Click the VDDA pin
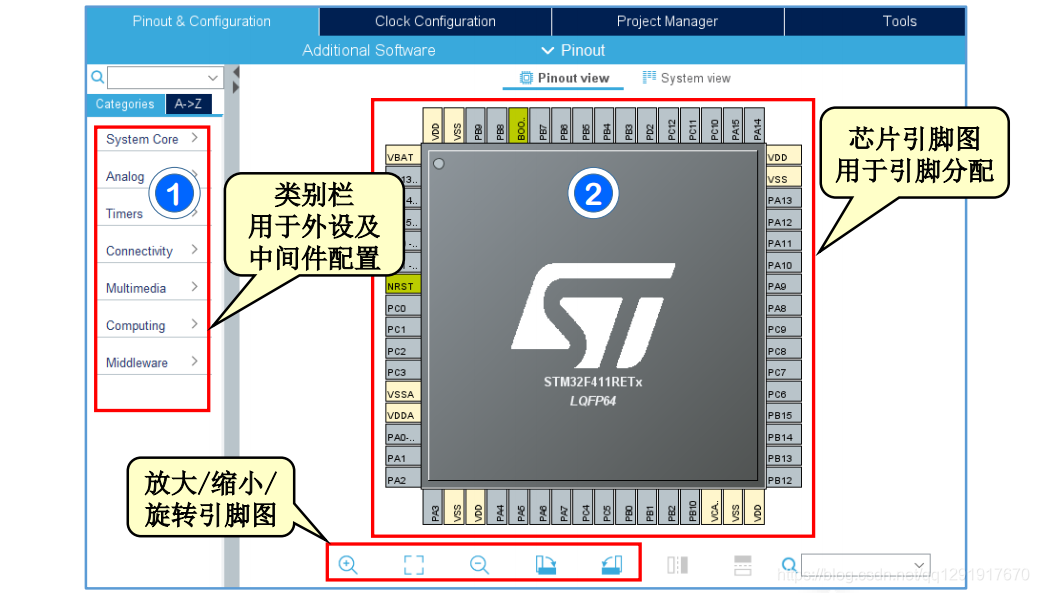The width and height of the screenshot is (1039, 593). 403,415
